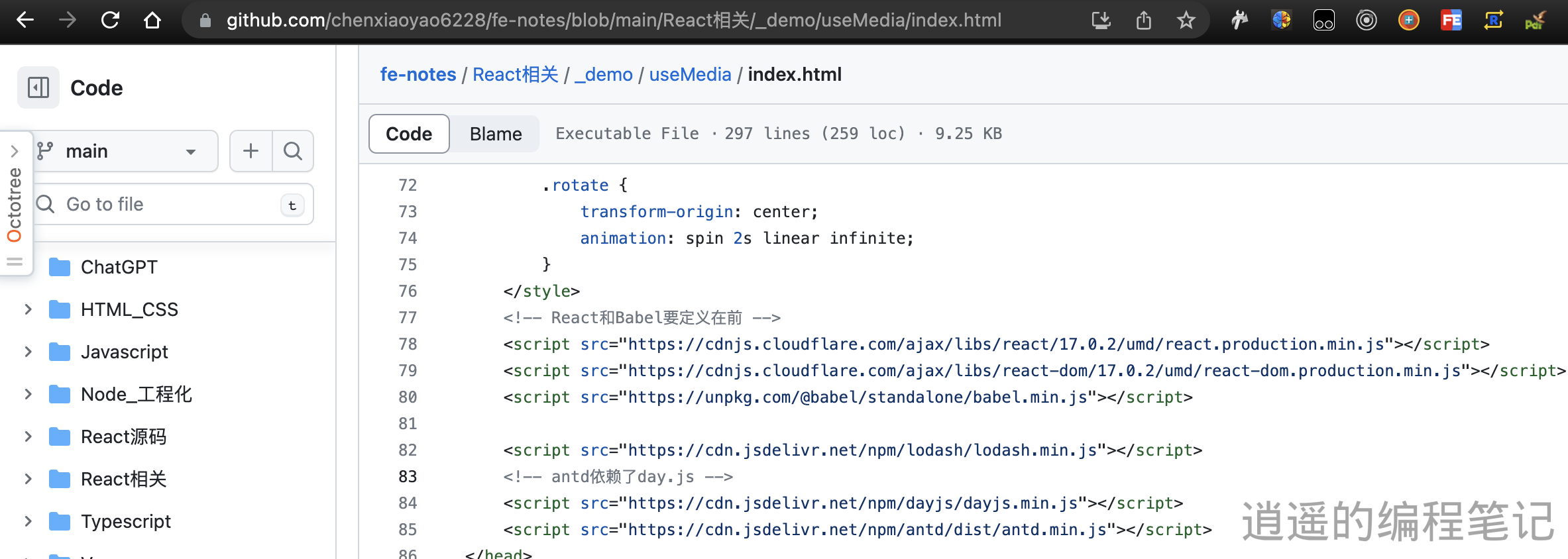Open the fe-notes repository breadcrumb link
1568x559 pixels.
418,74
